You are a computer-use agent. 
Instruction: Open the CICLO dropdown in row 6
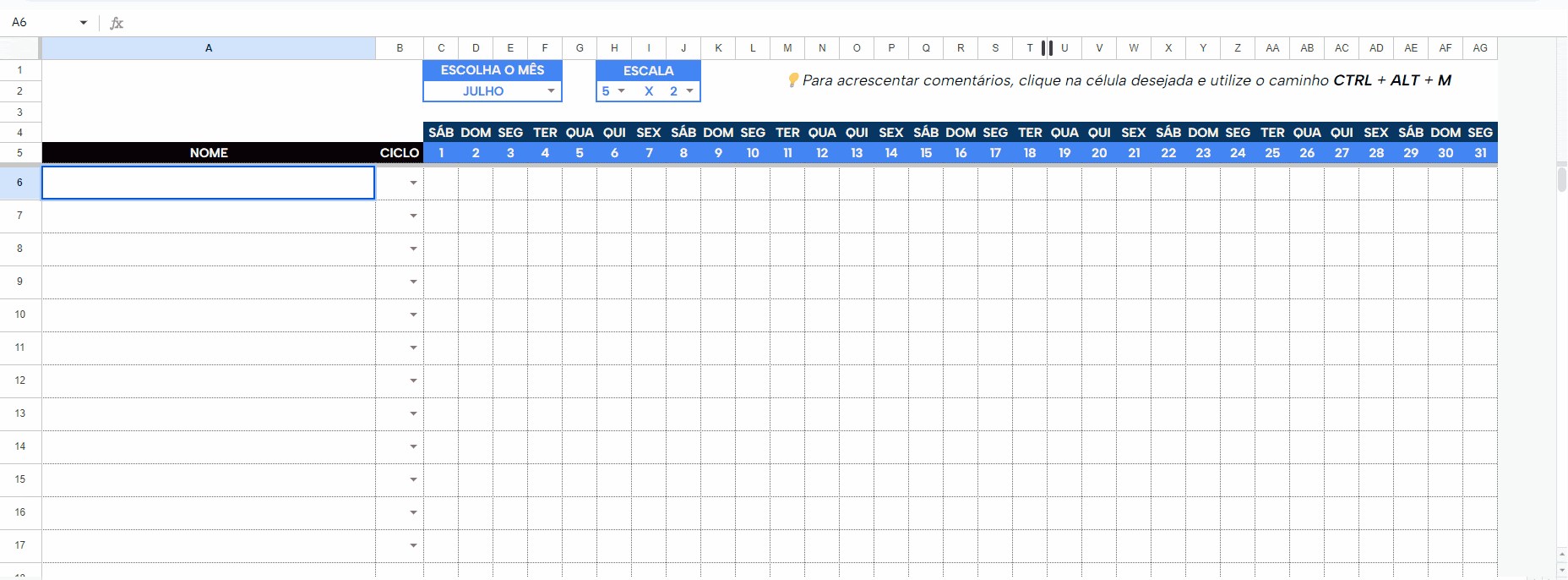pyautogui.click(x=413, y=183)
